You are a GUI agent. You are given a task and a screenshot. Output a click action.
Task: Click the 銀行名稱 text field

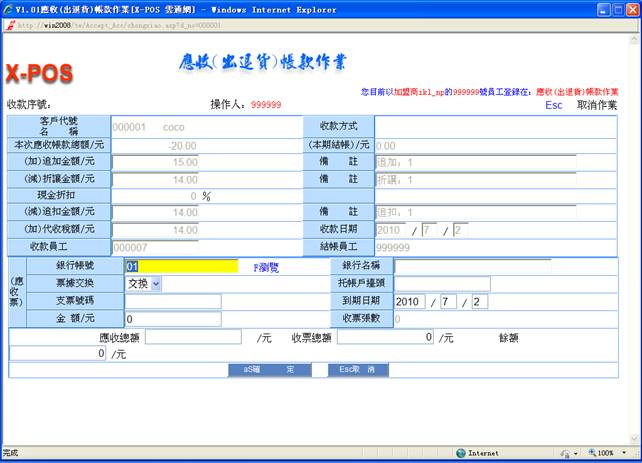(x=484, y=266)
